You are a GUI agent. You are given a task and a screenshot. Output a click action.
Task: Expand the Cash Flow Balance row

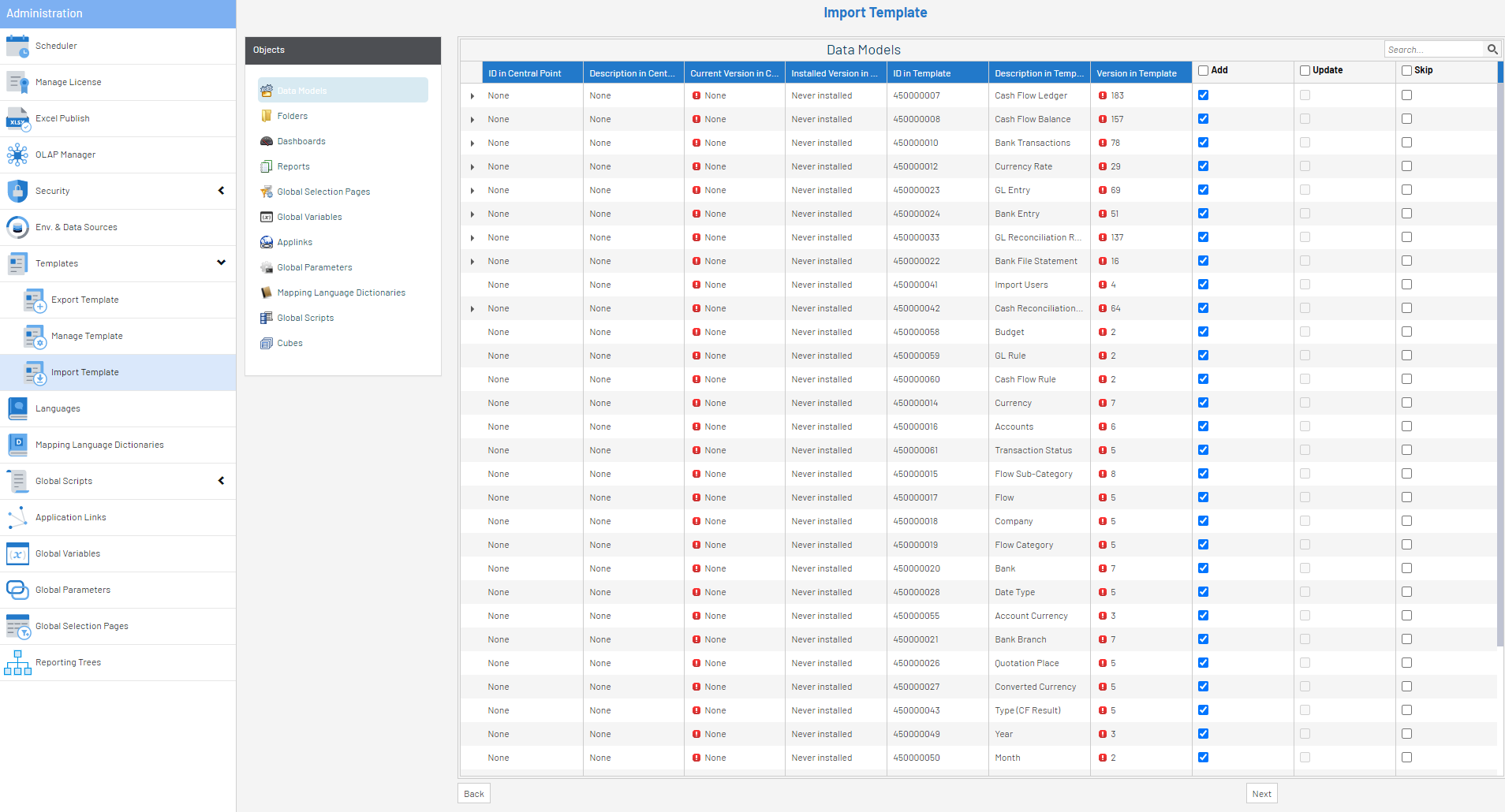(472, 120)
